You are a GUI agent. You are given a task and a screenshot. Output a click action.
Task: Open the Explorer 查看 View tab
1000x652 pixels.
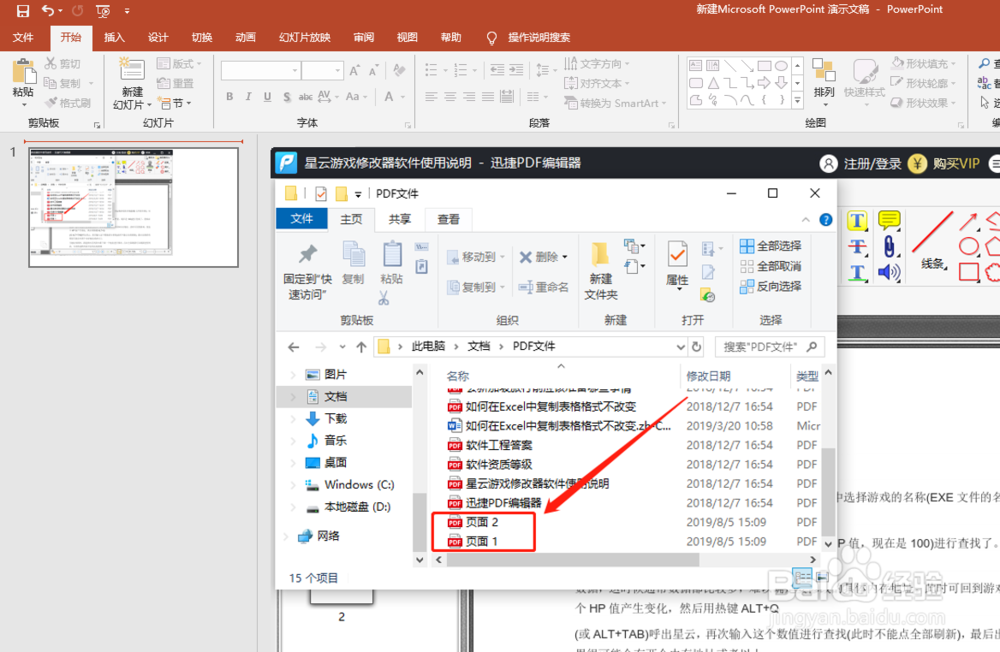448,219
